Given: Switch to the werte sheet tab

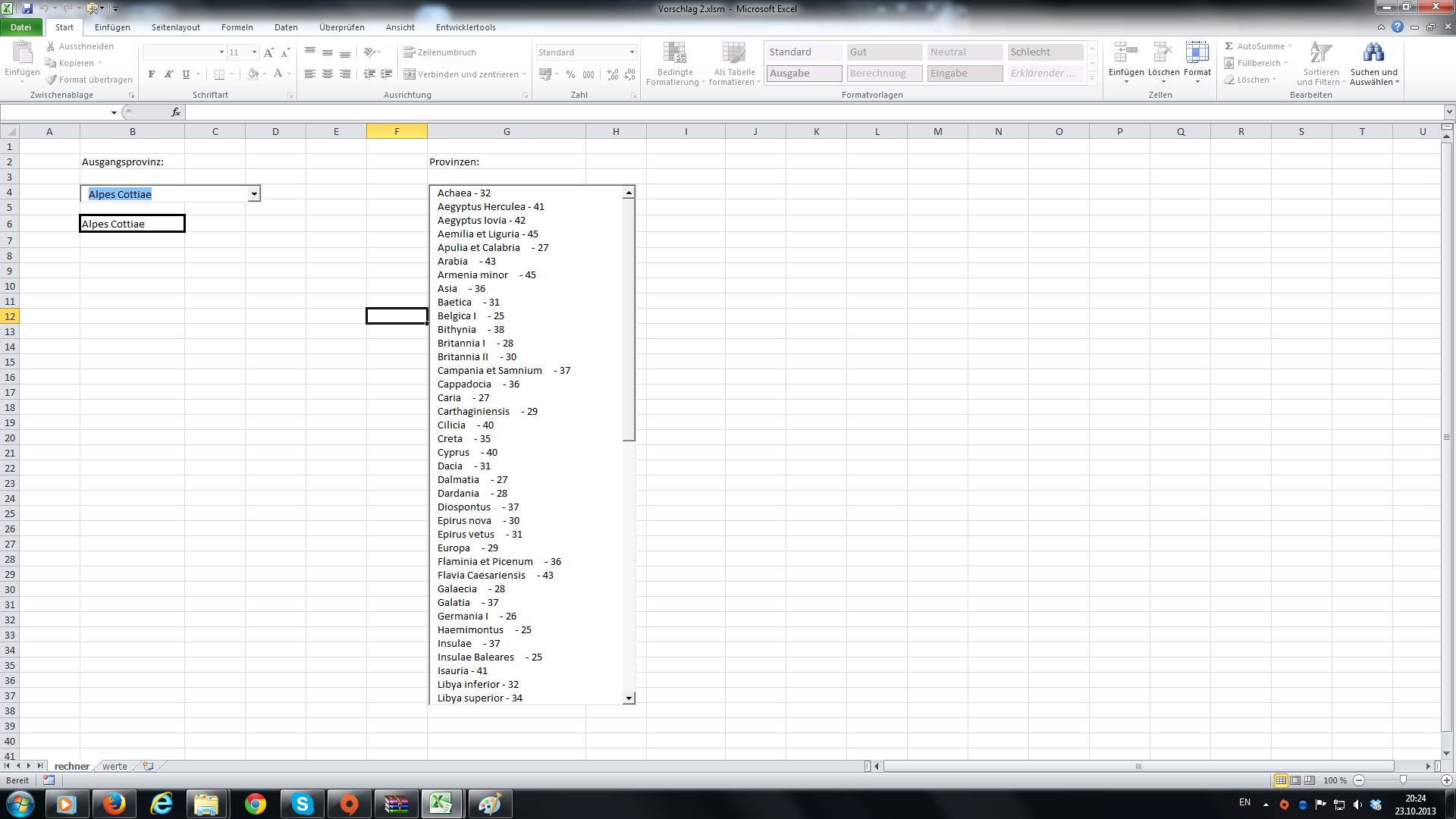Looking at the screenshot, I should click(x=115, y=766).
